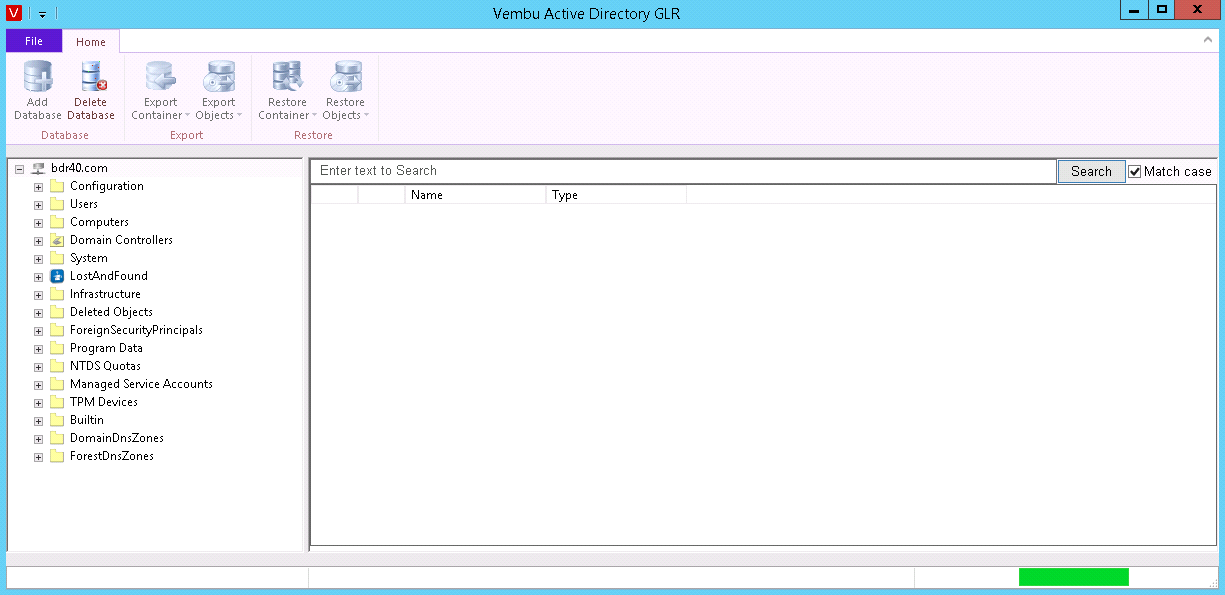The height and width of the screenshot is (595, 1225).
Task: Select the Users tree item label
Action: pyautogui.click(x=84, y=204)
